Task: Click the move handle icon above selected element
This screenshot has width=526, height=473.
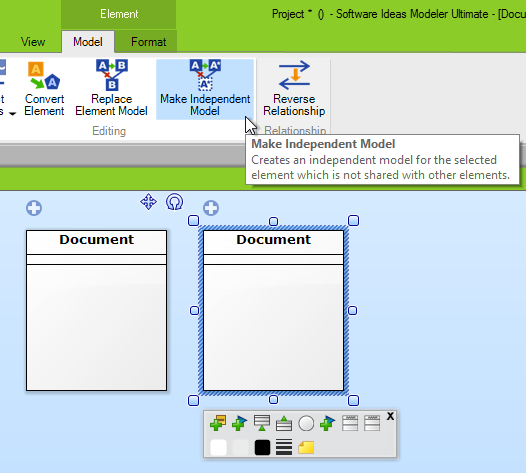Action: point(148,202)
